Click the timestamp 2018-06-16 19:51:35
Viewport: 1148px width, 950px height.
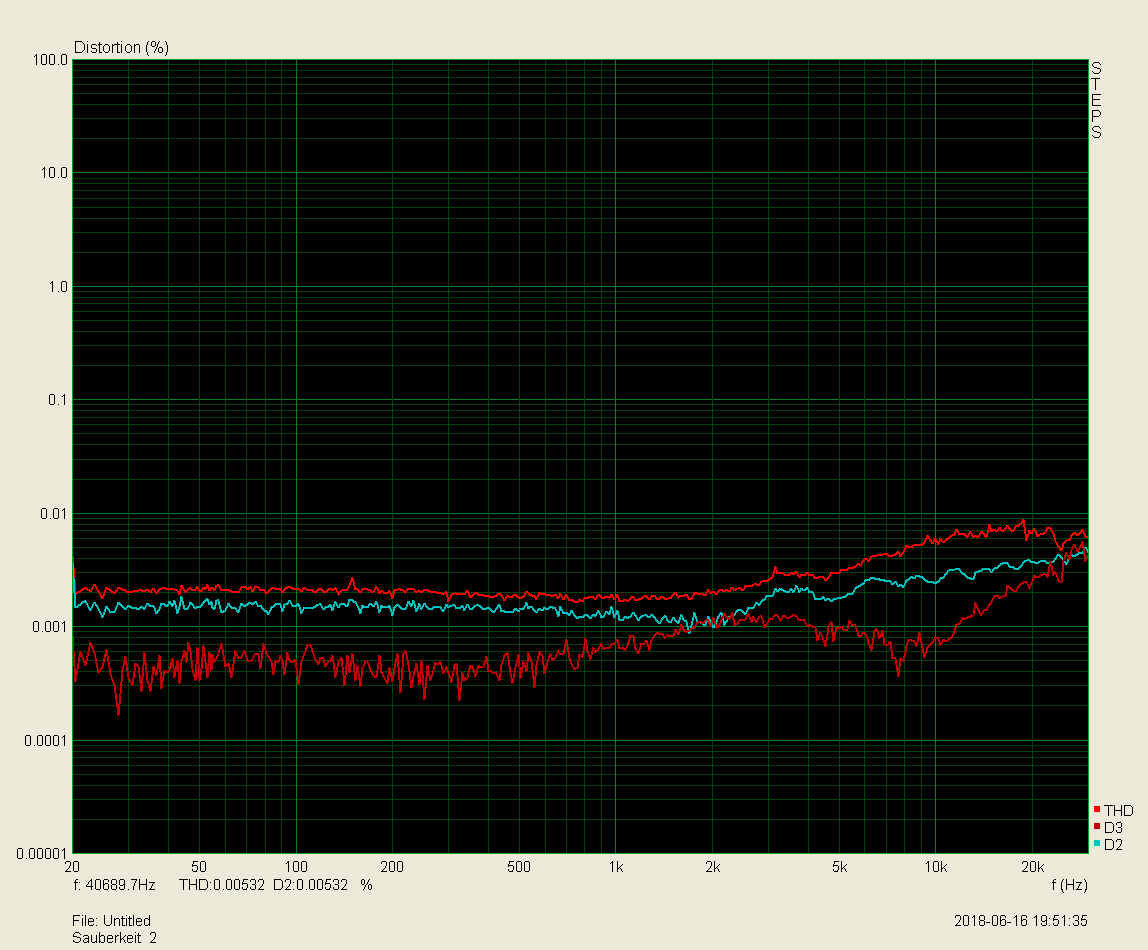[x=1021, y=921]
